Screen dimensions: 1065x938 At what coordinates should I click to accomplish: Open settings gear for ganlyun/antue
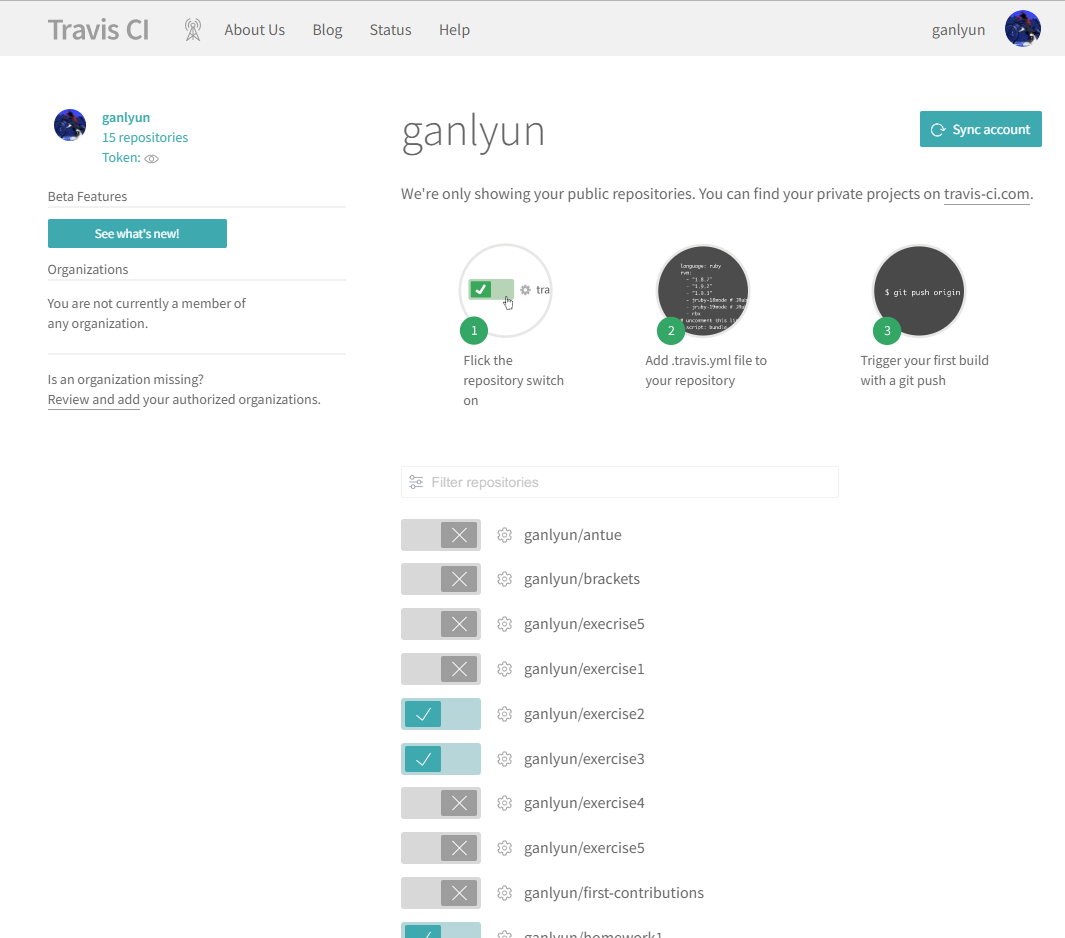point(504,535)
